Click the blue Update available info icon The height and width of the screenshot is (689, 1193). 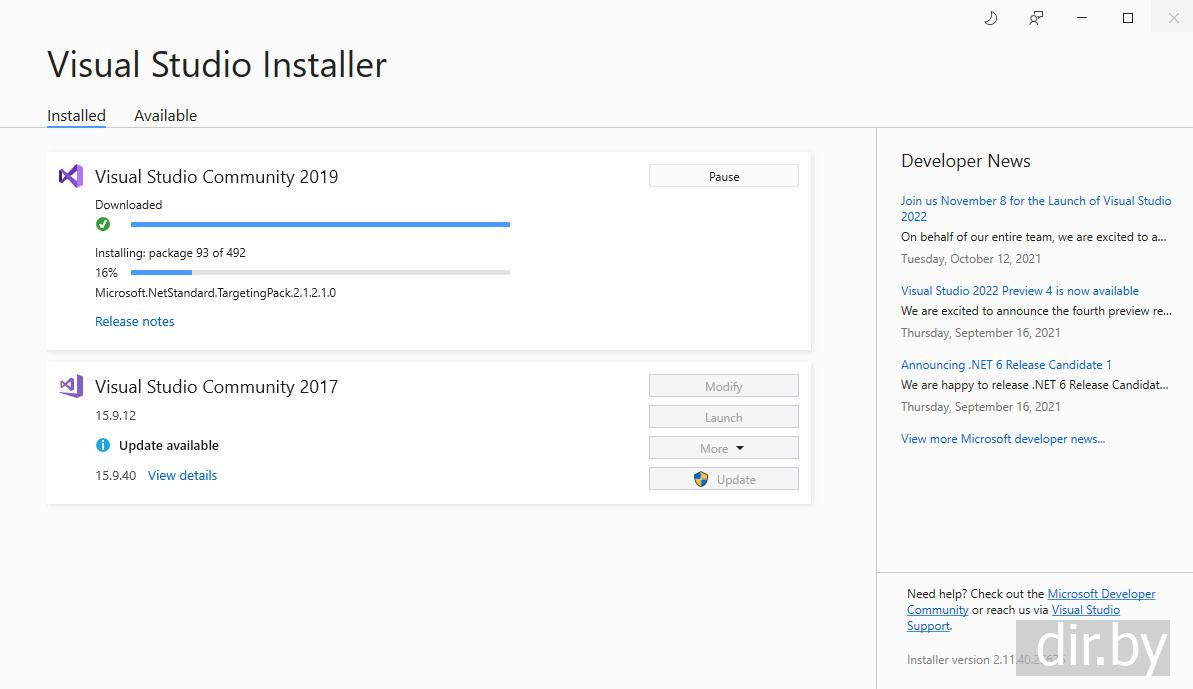pyautogui.click(x=103, y=446)
